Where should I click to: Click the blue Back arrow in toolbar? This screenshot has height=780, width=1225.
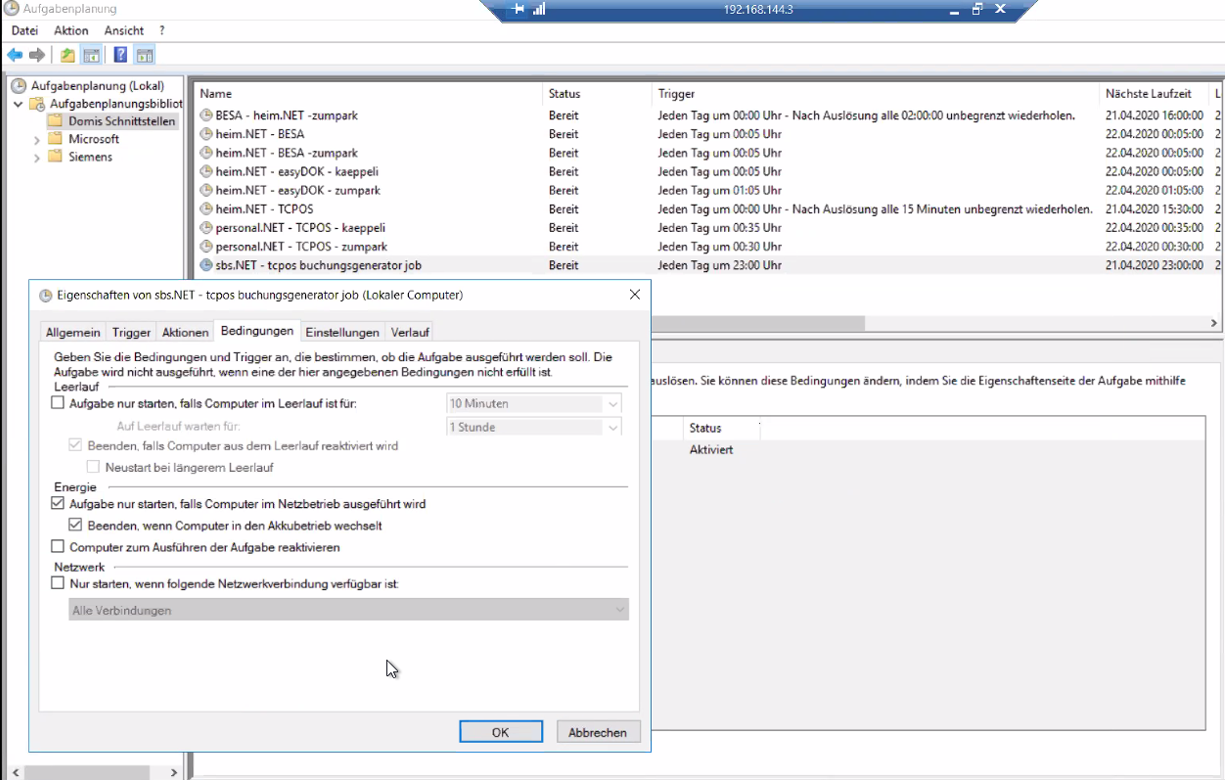[15, 55]
